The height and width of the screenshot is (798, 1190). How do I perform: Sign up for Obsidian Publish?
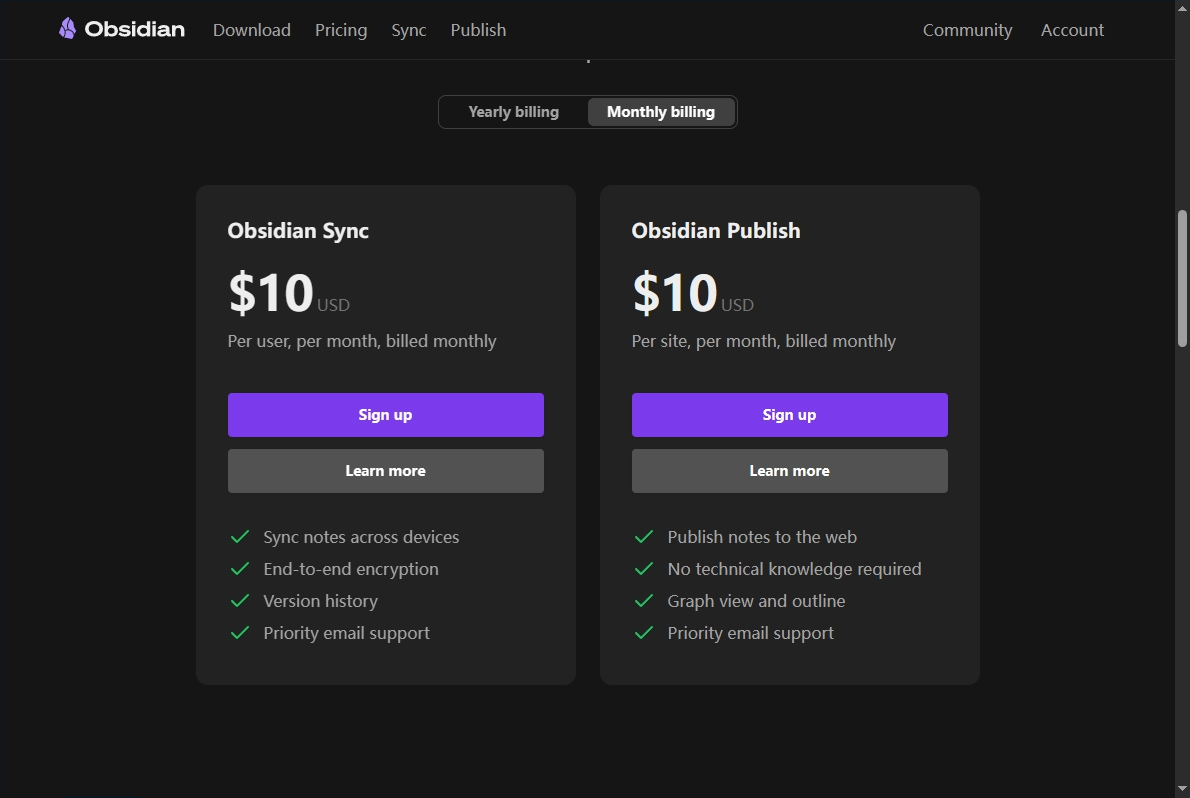pyautogui.click(x=790, y=415)
